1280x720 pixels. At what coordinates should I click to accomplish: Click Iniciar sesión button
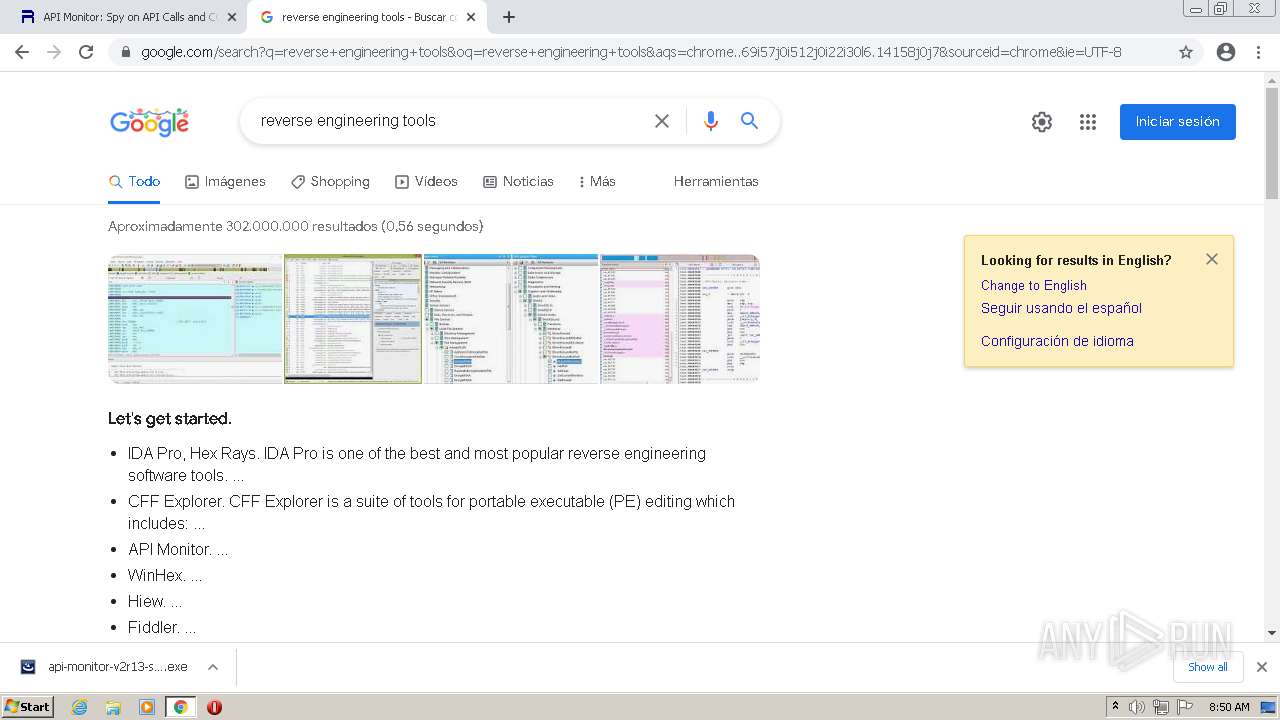pos(1178,122)
